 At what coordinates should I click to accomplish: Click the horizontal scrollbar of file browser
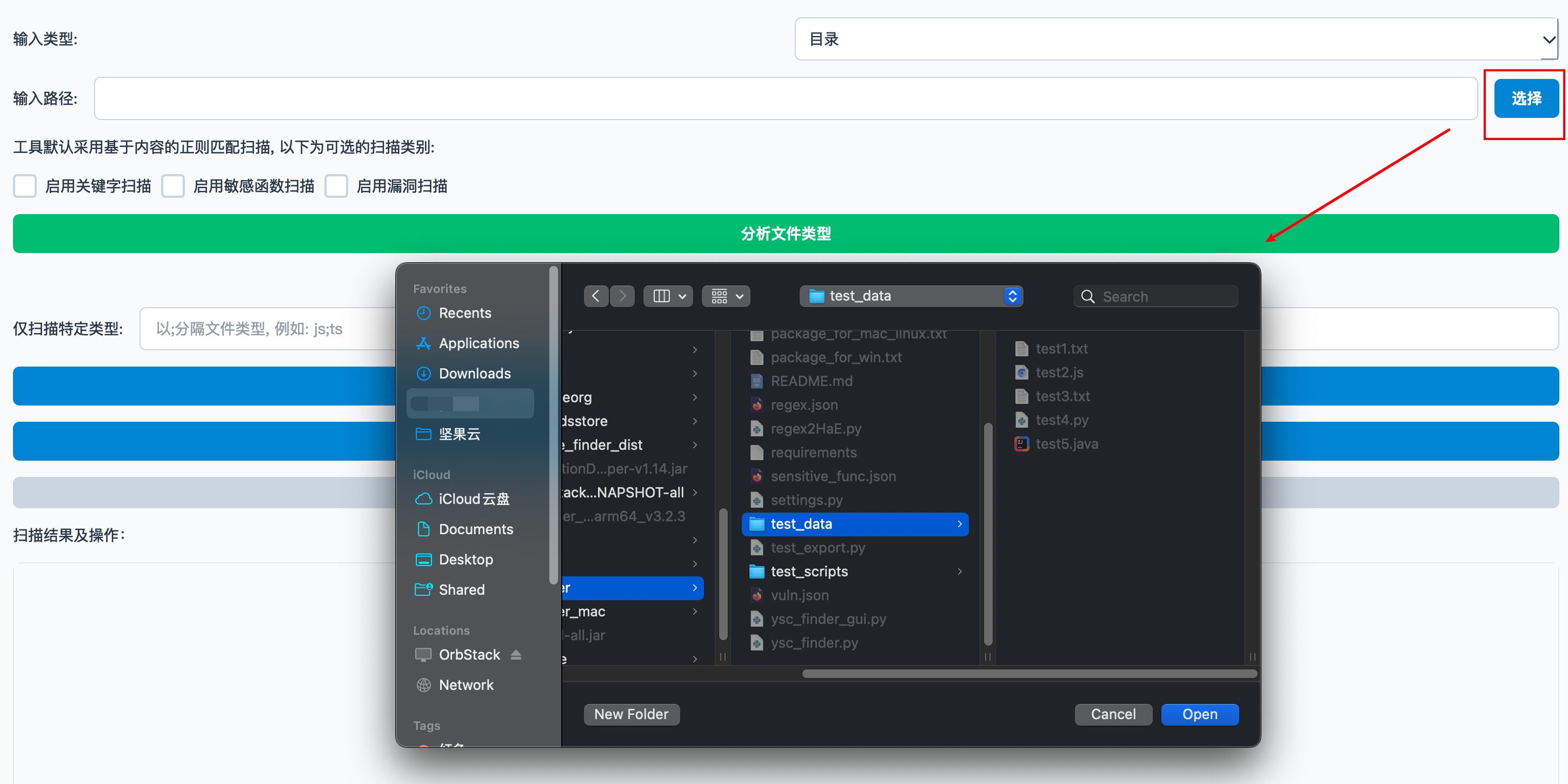click(1029, 674)
